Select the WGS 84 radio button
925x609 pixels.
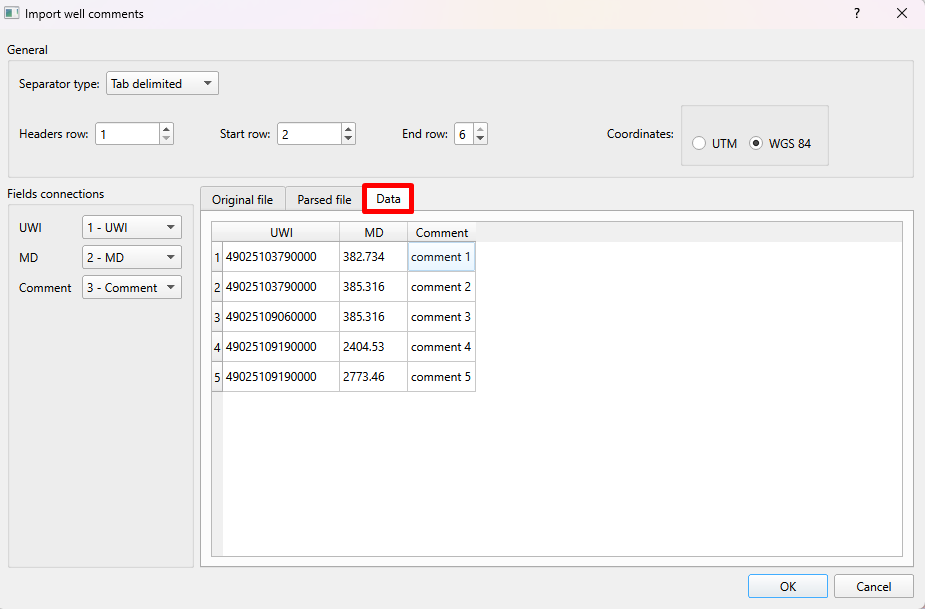(757, 143)
